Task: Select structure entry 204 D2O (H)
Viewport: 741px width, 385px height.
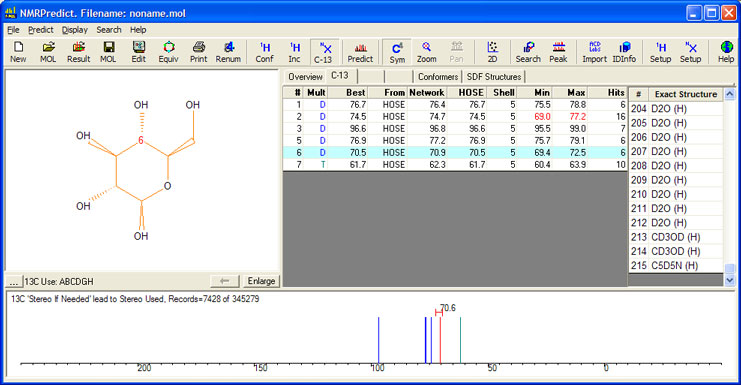Action: [x=676, y=109]
